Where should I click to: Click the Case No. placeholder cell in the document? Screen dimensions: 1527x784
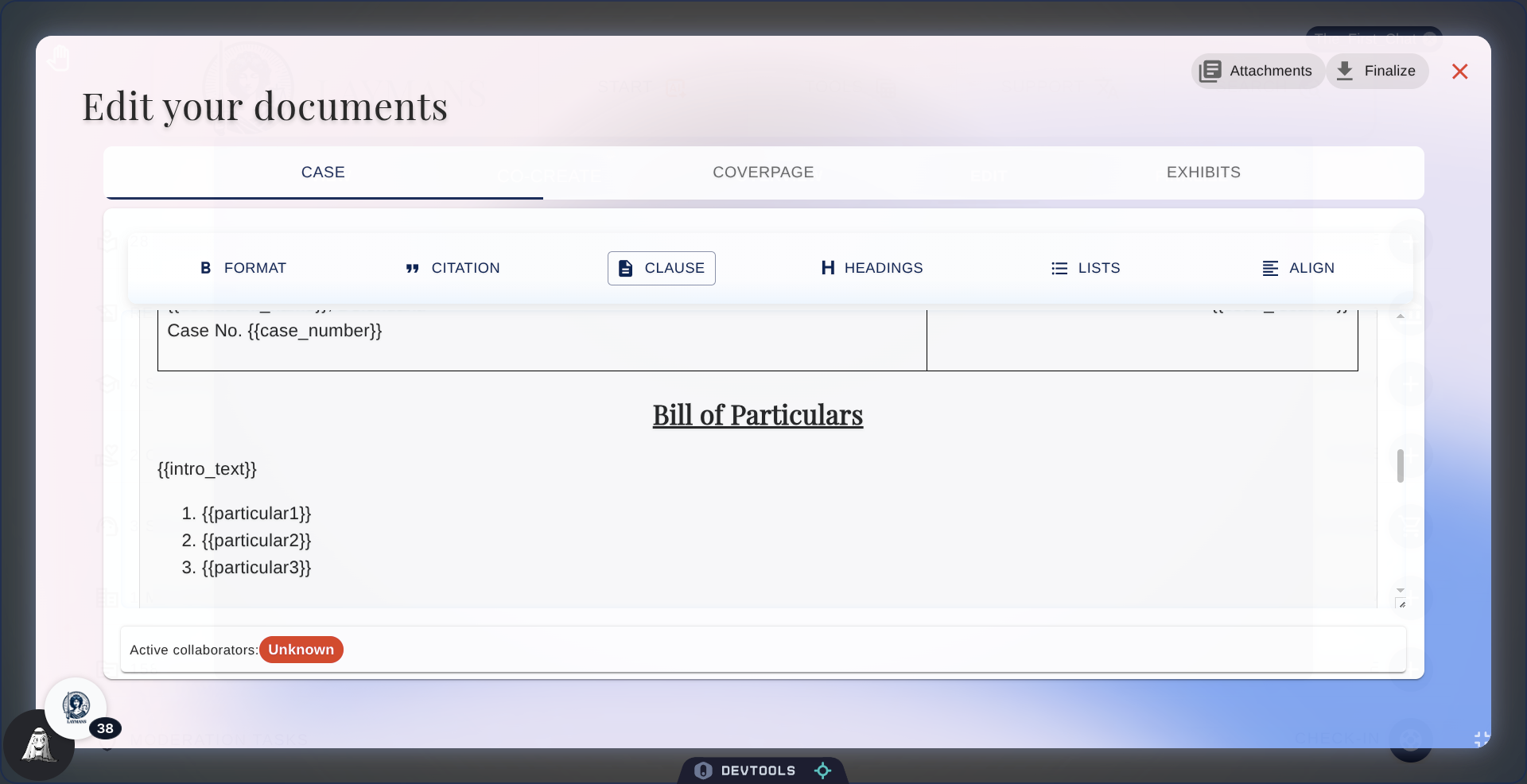pyautogui.click(x=274, y=332)
